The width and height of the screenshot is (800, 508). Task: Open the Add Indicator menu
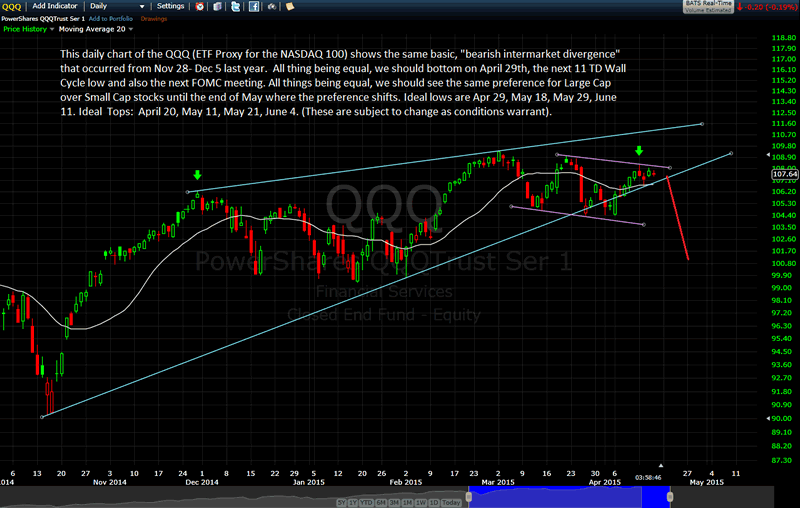55,6
